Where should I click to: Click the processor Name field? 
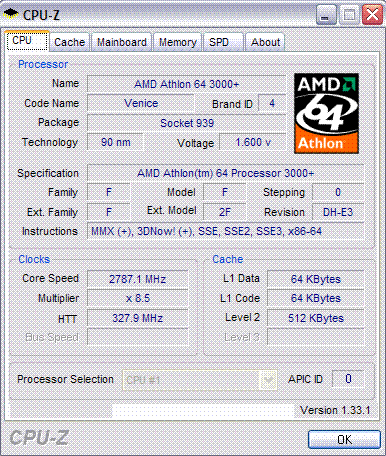(187, 84)
